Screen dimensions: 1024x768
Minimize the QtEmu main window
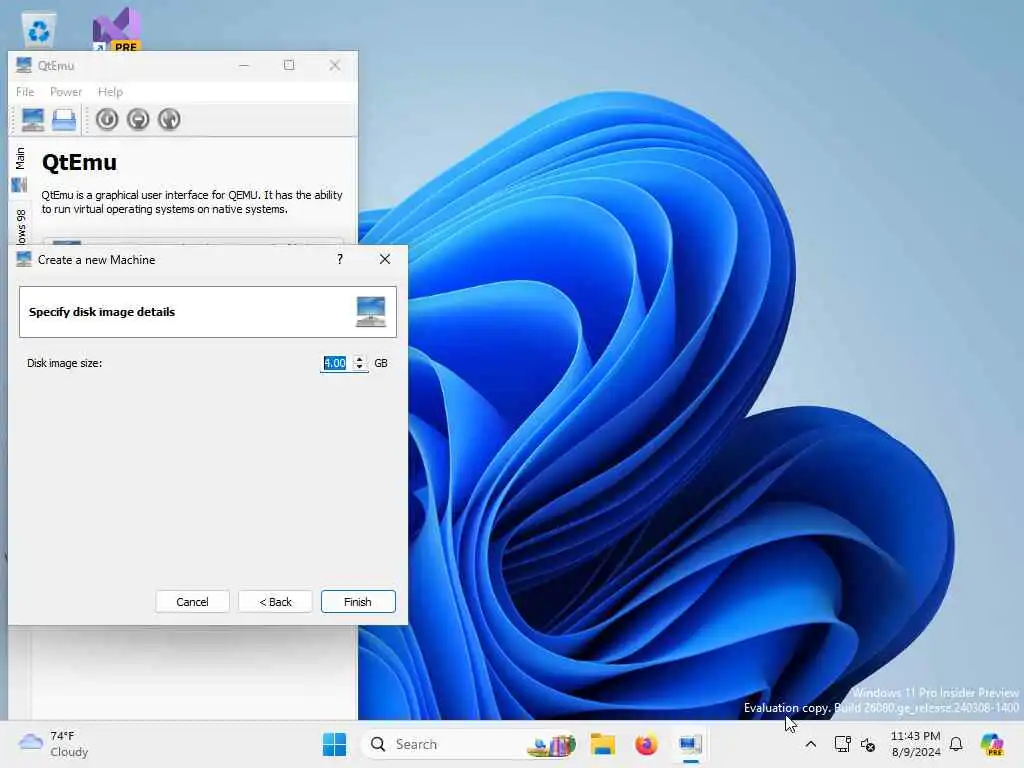point(244,65)
